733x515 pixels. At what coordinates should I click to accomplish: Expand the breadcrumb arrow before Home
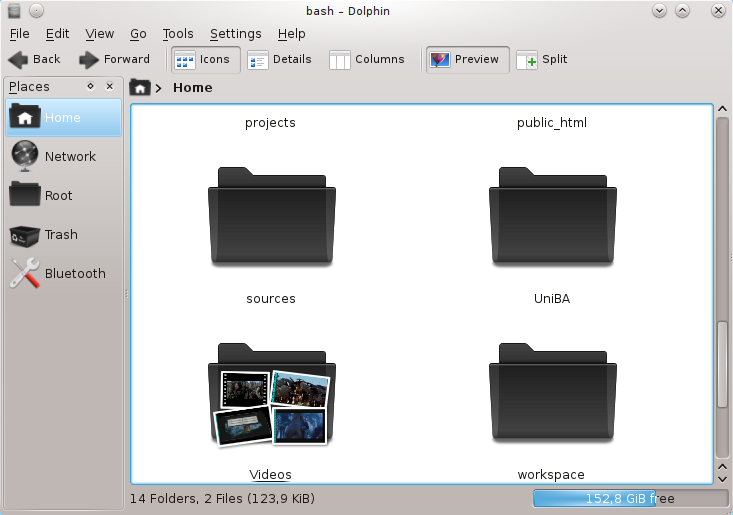click(x=159, y=88)
